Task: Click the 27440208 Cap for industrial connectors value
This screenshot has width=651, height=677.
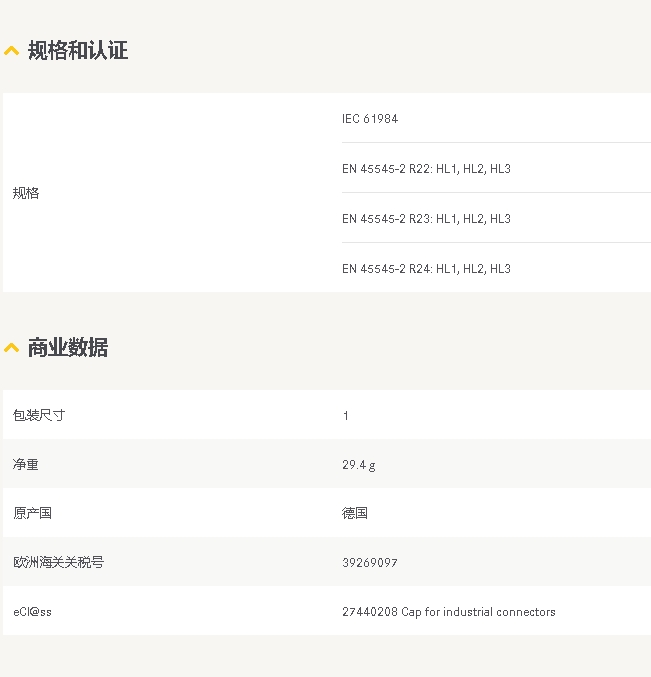Action: click(x=449, y=612)
